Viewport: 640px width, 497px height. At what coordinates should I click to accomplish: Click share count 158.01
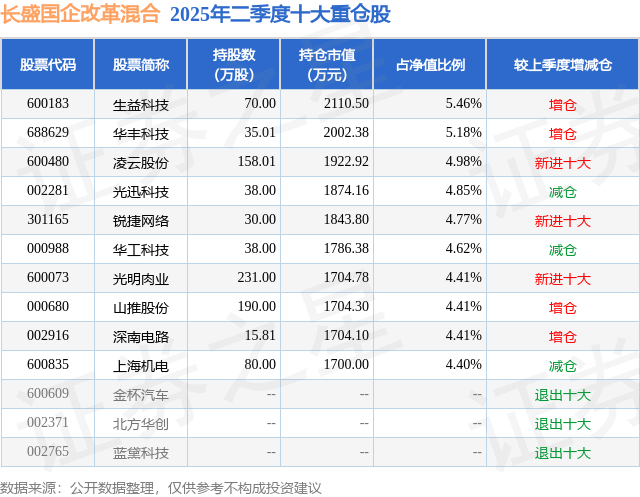click(257, 162)
